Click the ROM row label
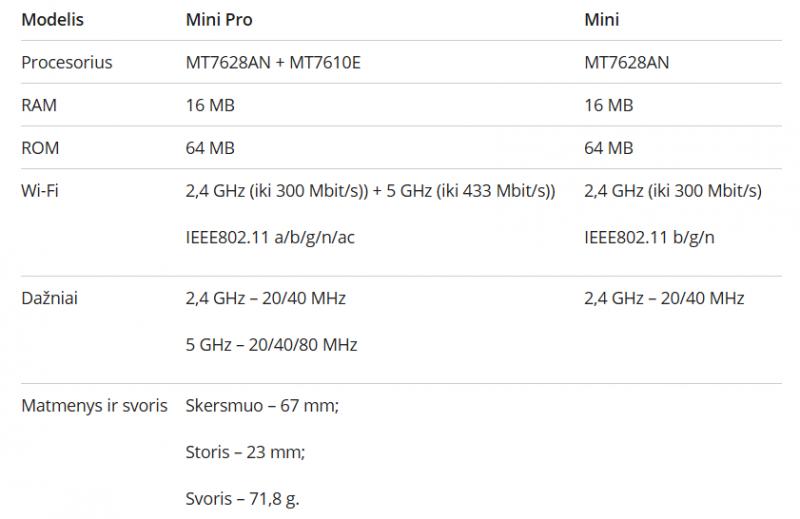800x519 pixels. (x=40, y=148)
